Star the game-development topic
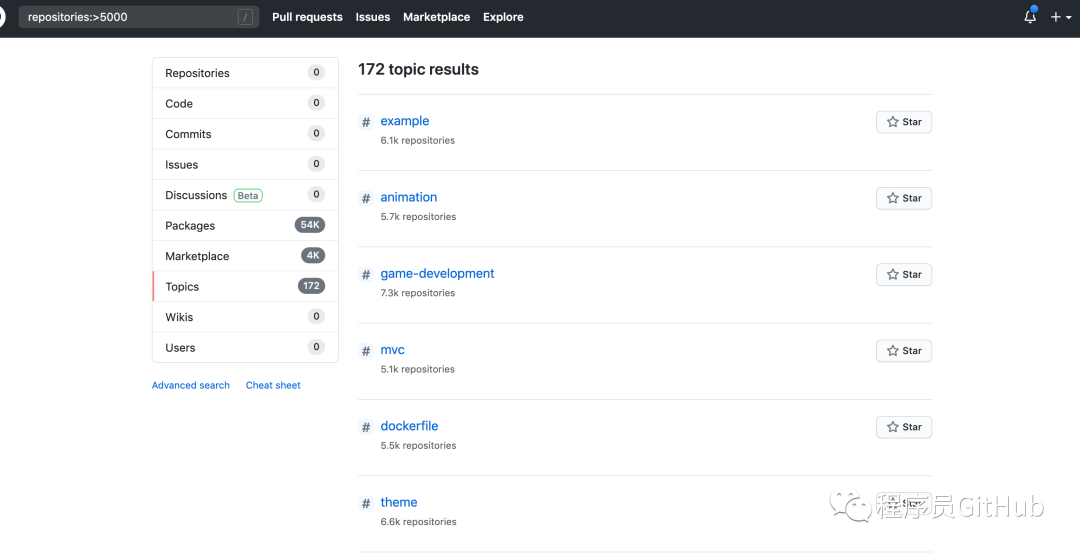Viewport: 1080px width, 554px height. tap(904, 274)
